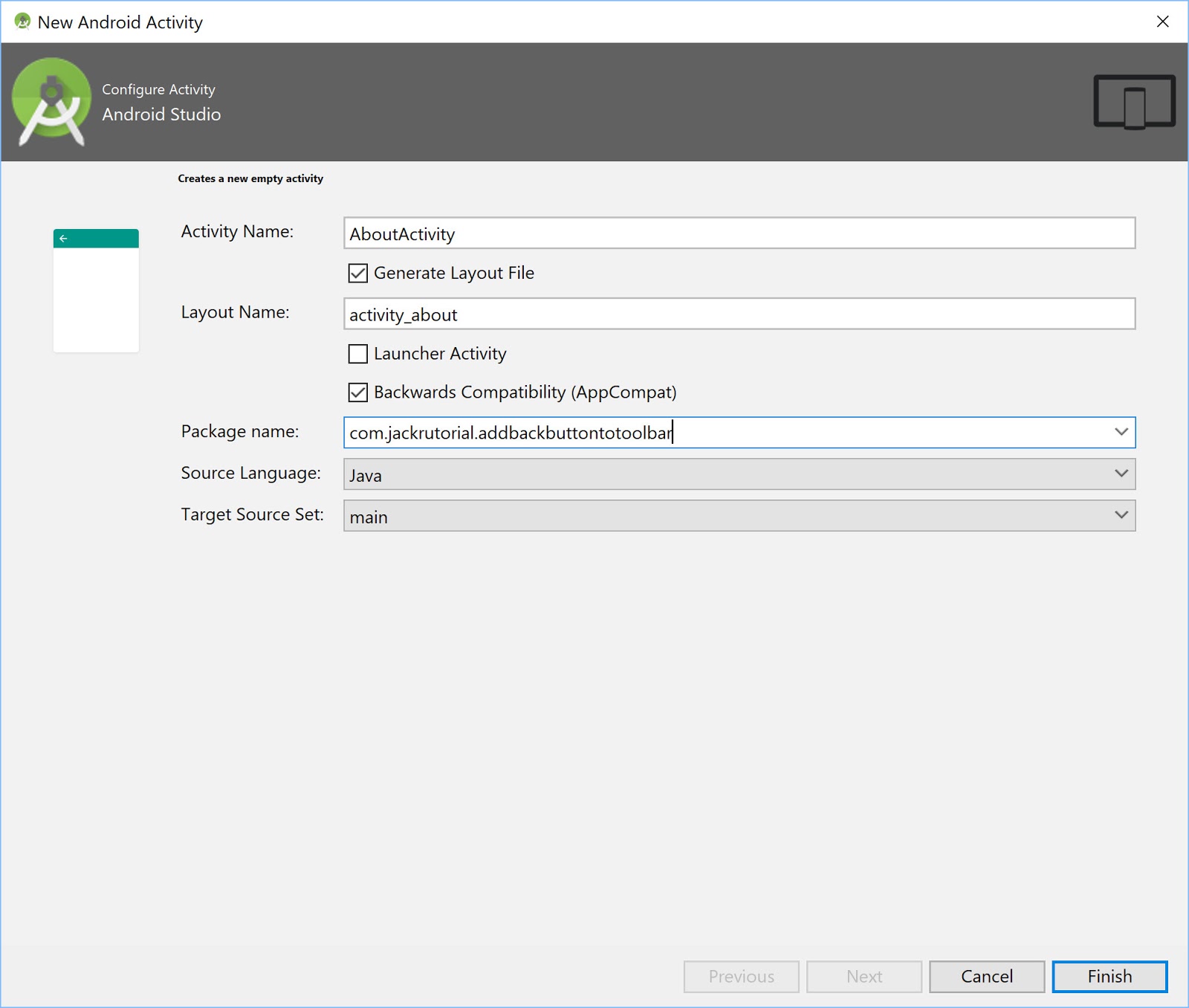
Task: Click the small Android icon in title bar
Action: tap(22, 22)
